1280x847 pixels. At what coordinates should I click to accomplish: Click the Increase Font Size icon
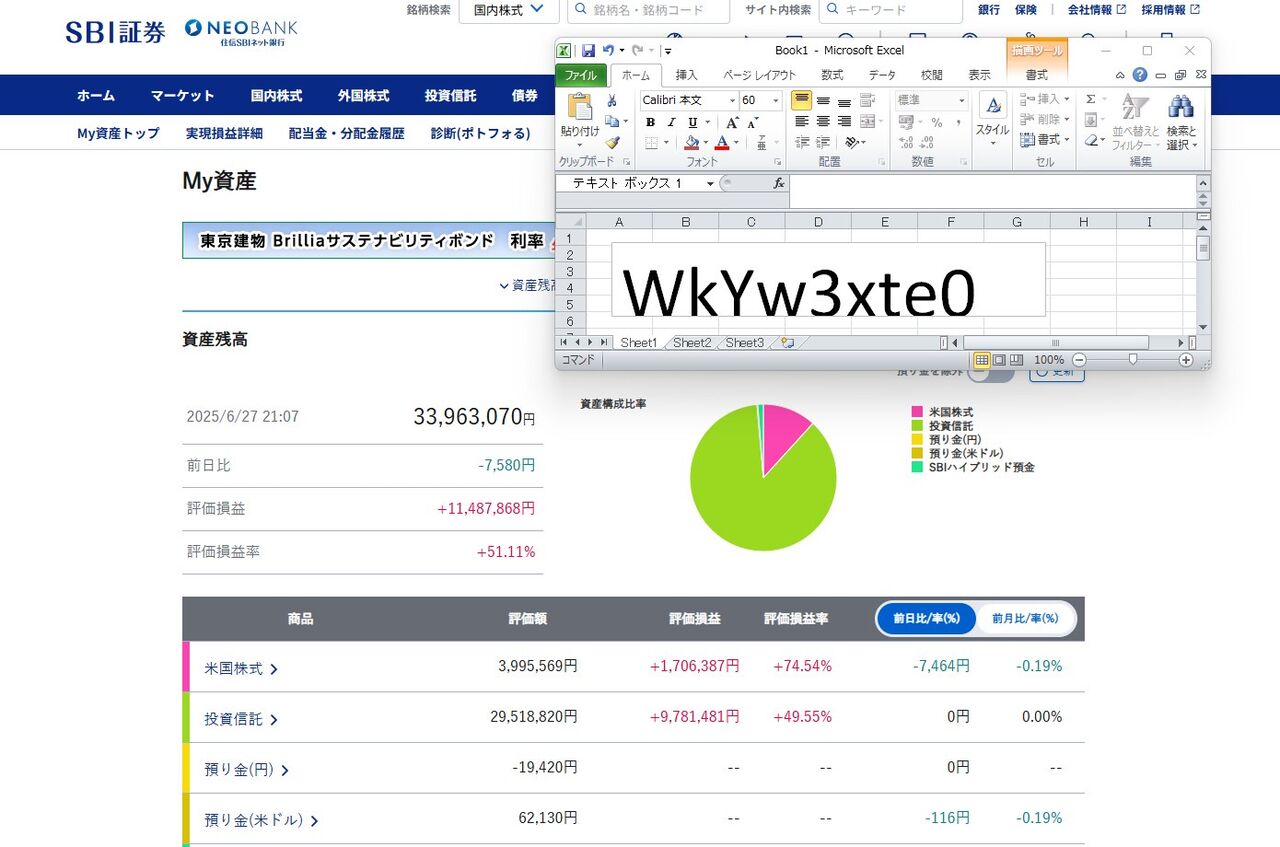(x=731, y=122)
